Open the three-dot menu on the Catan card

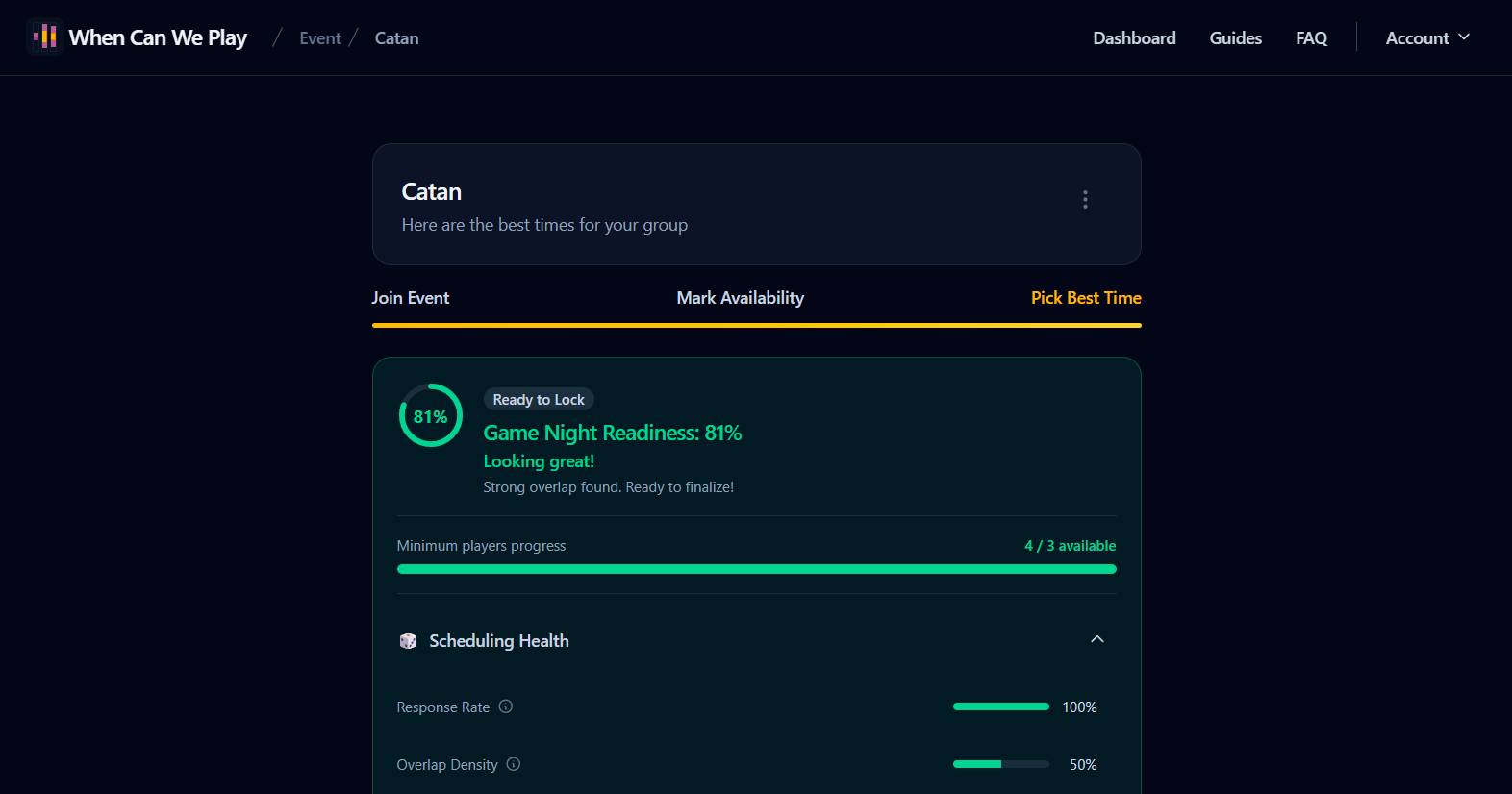click(x=1085, y=200)
